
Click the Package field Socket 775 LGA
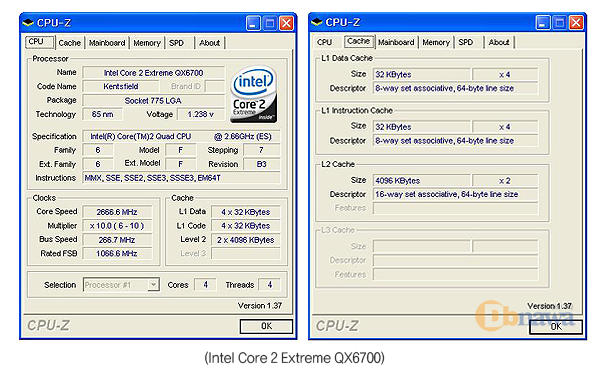pyautogui.click(x=153, y=101)
